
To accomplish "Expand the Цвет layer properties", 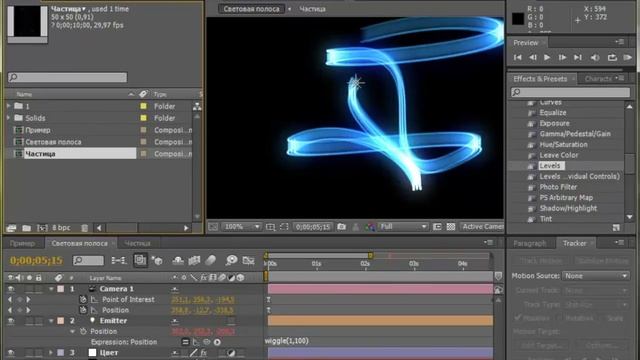I will click(51, 353).
